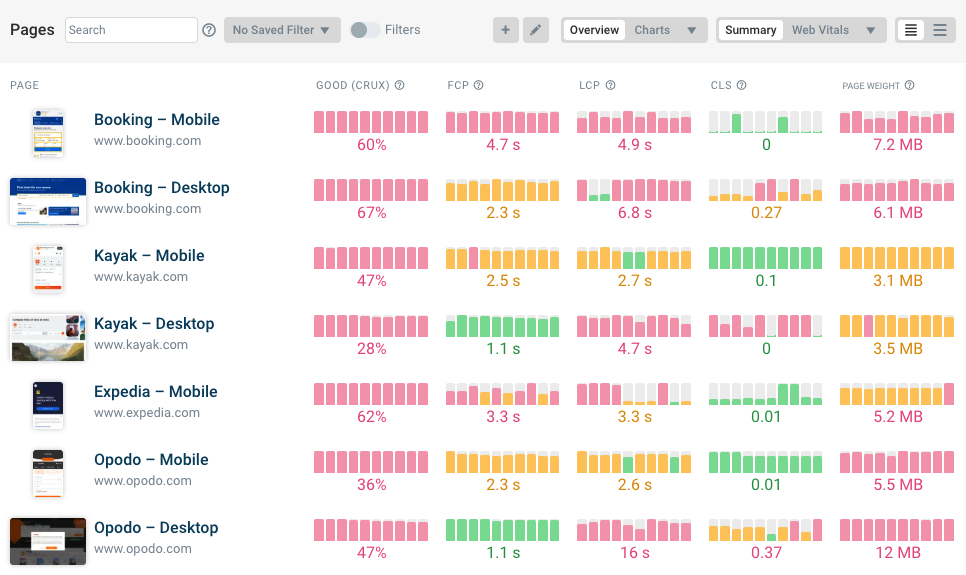Click Kayak – Mobile LCP value 2.7 s
This screenshot has width=966, height=575.
[635, 281]
